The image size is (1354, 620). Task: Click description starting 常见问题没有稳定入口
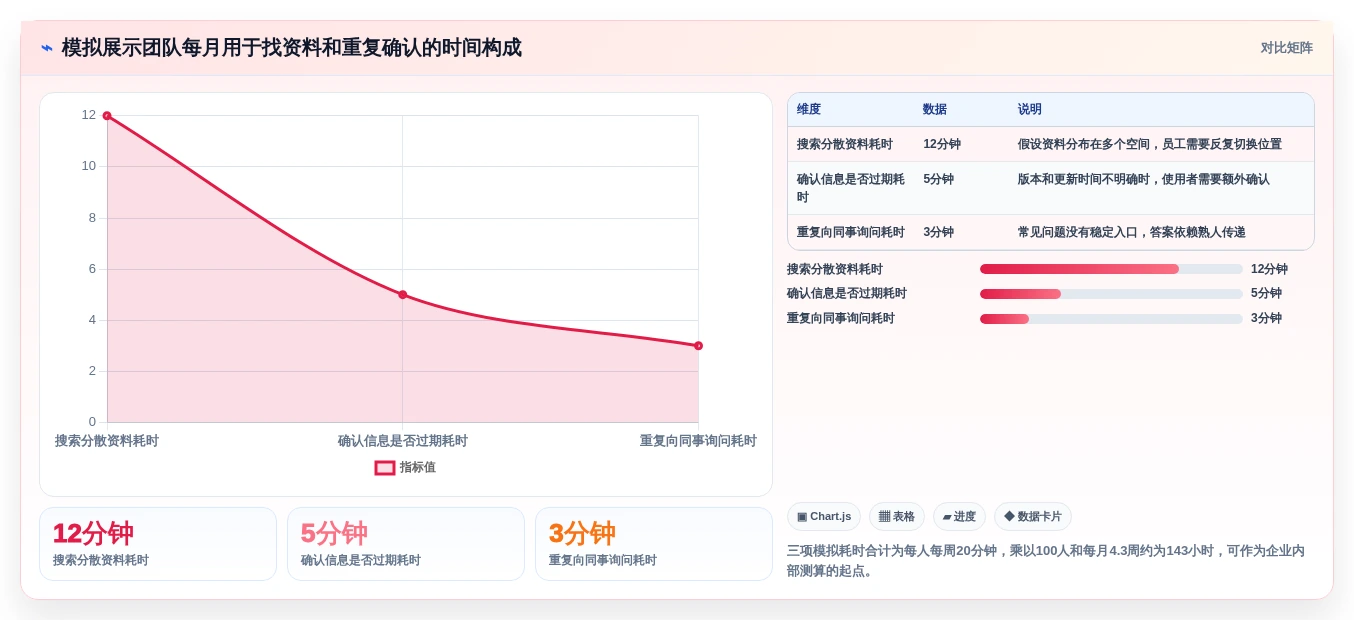coord(1132,232)
